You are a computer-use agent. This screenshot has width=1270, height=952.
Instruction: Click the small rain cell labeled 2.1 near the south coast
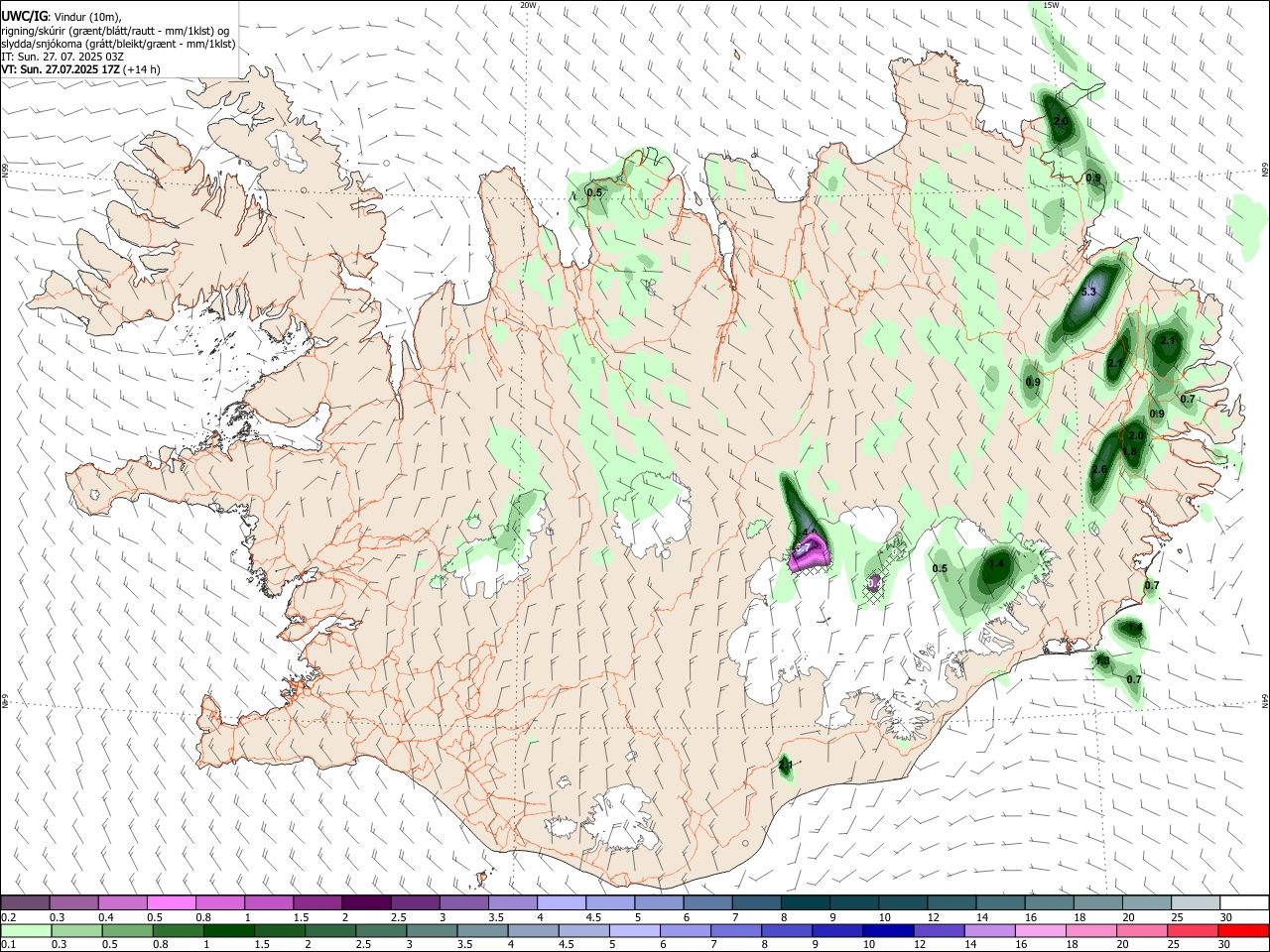click(x=786, y=766)
